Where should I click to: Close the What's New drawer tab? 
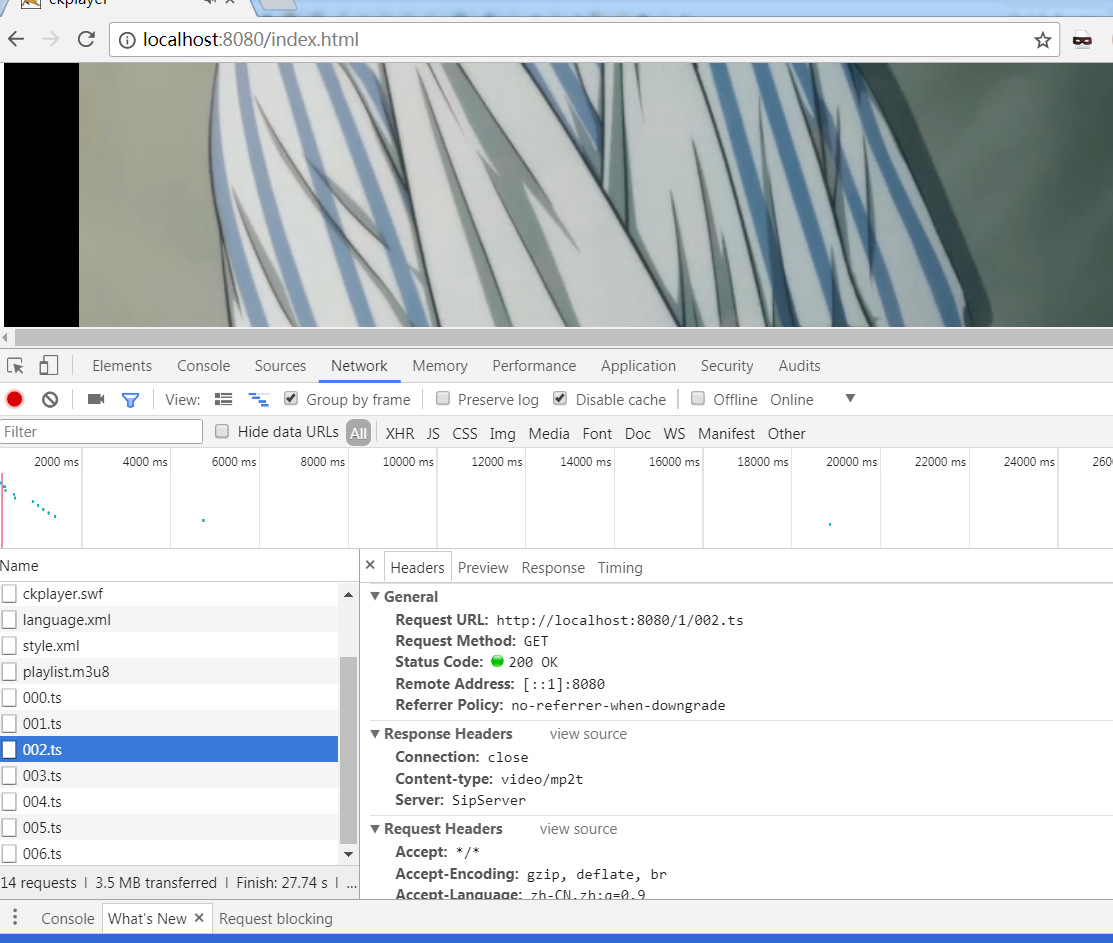pos(199,917)
